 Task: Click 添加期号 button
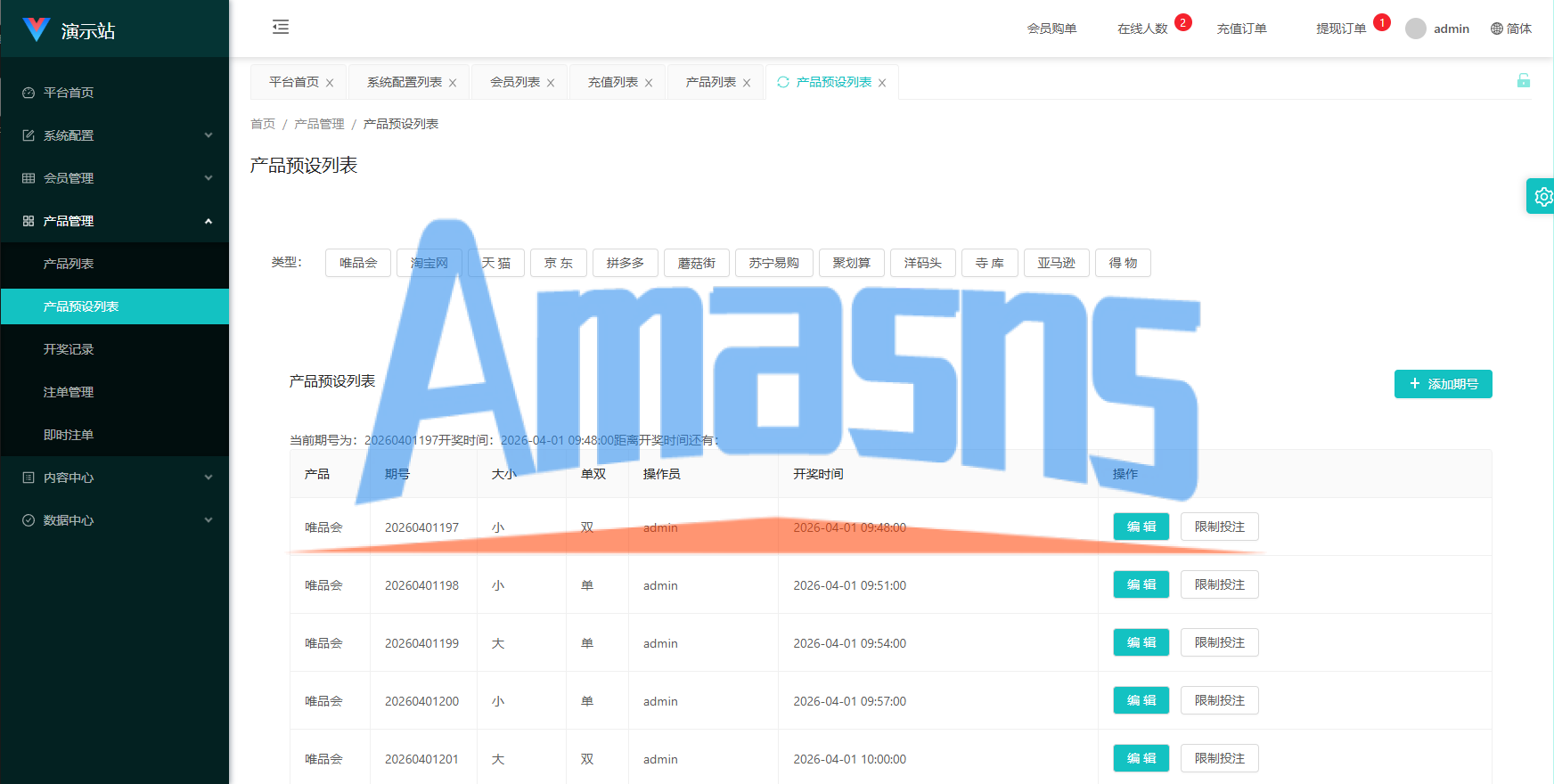tap(1444, 384)
